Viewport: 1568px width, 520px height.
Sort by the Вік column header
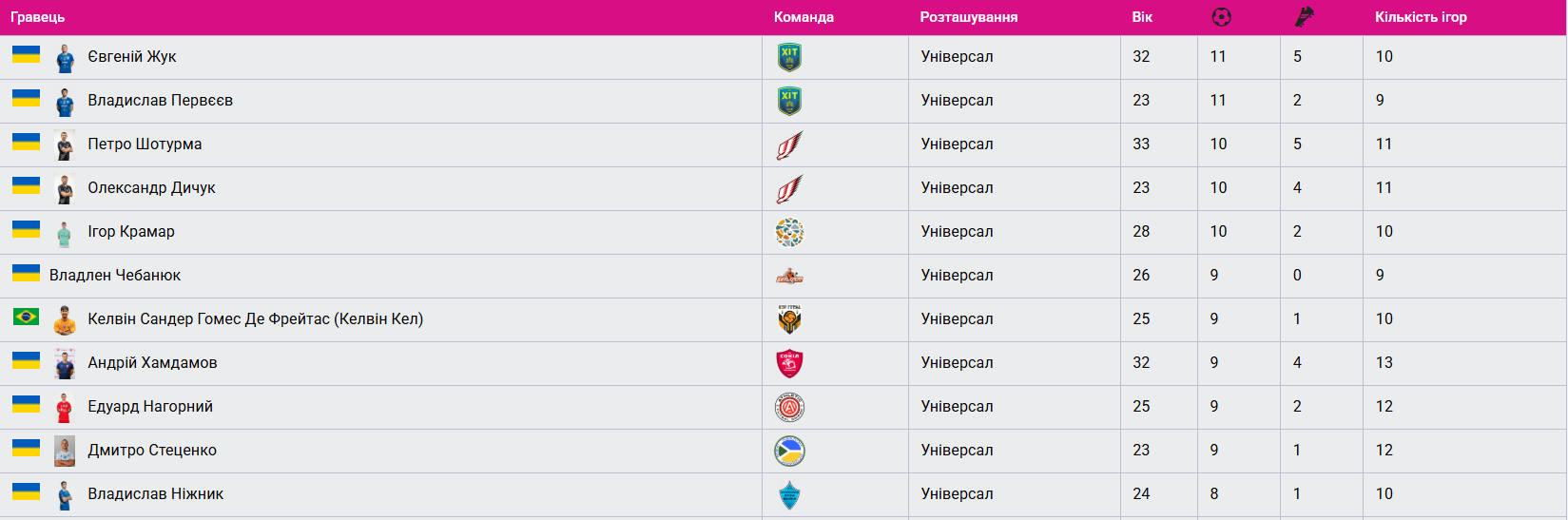pos(1142,17)
